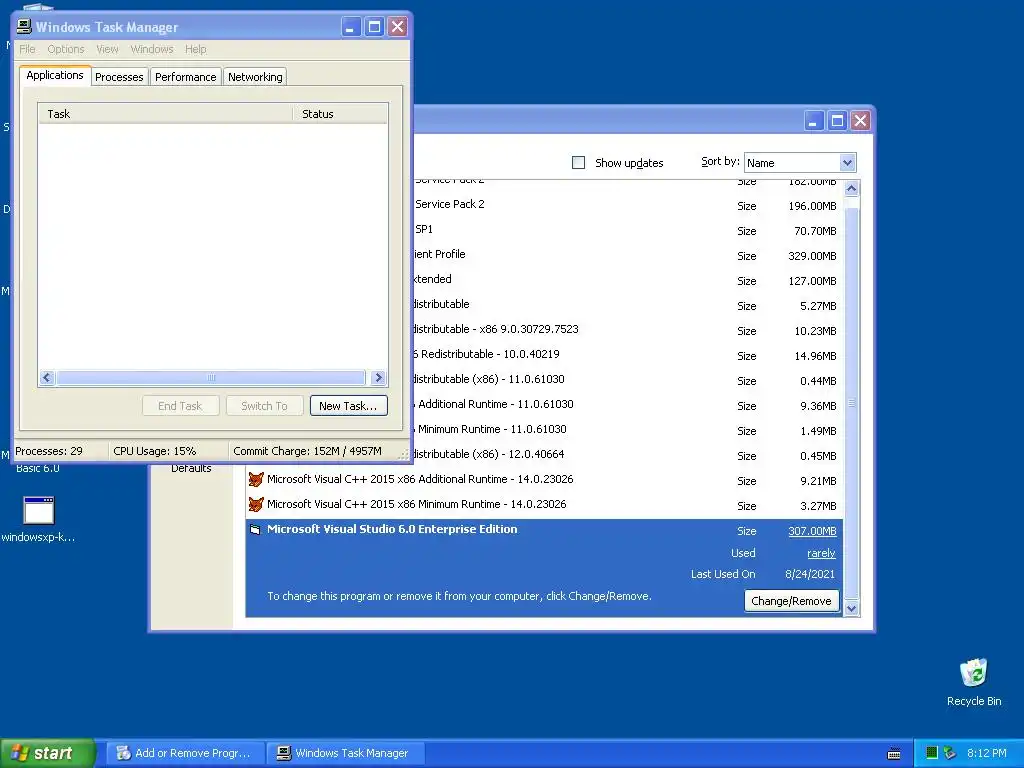Click the rarely usage link

point(821,553)
